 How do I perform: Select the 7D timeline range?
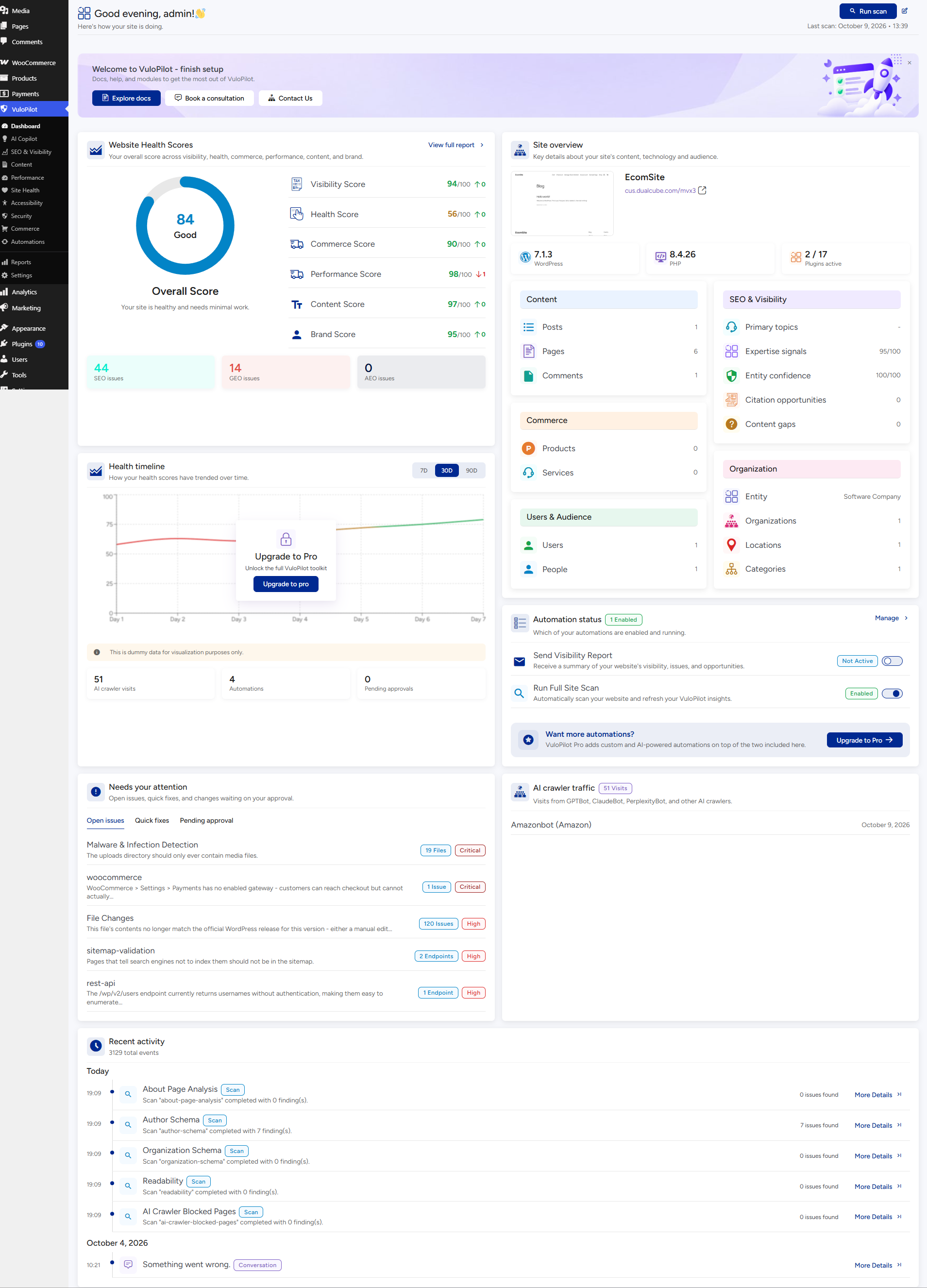click(423, 470)
